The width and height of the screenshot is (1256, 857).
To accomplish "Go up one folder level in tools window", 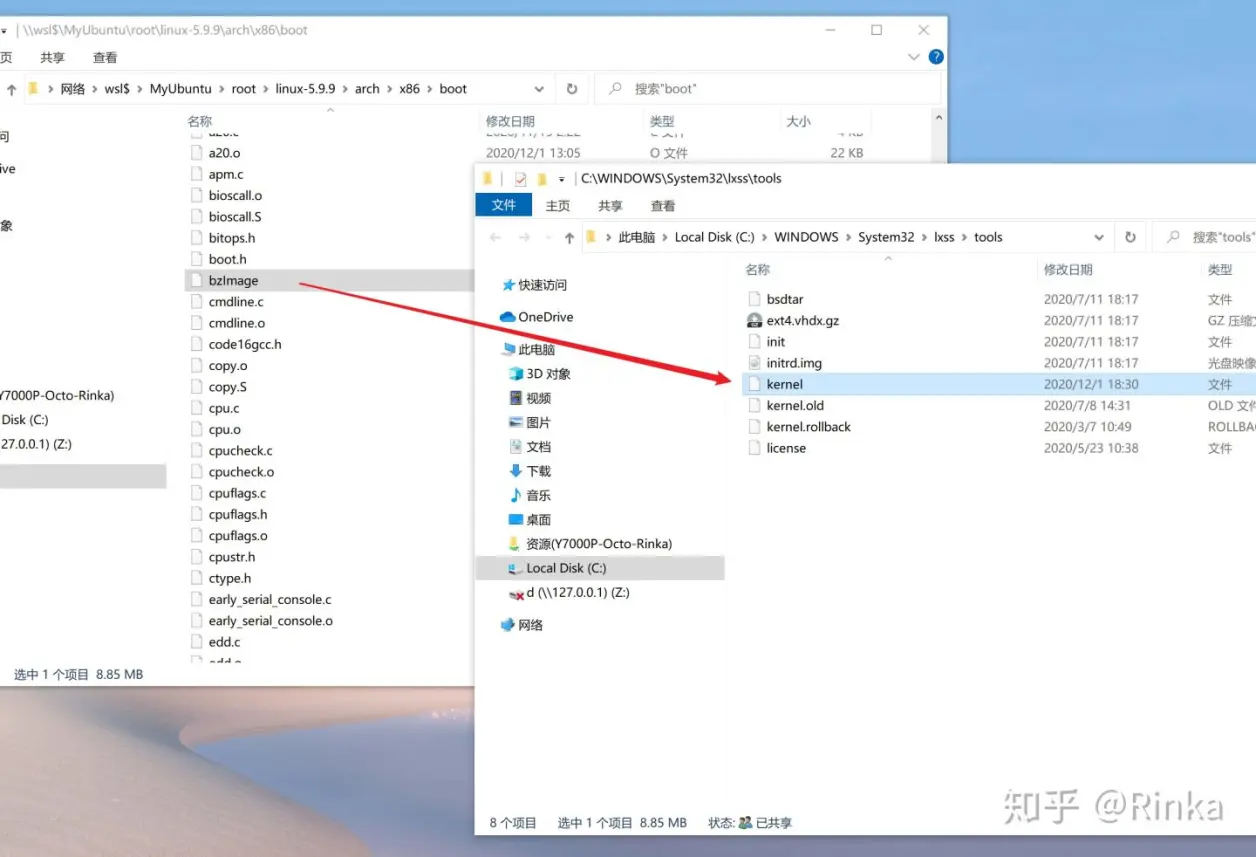I will click(569, 237).
